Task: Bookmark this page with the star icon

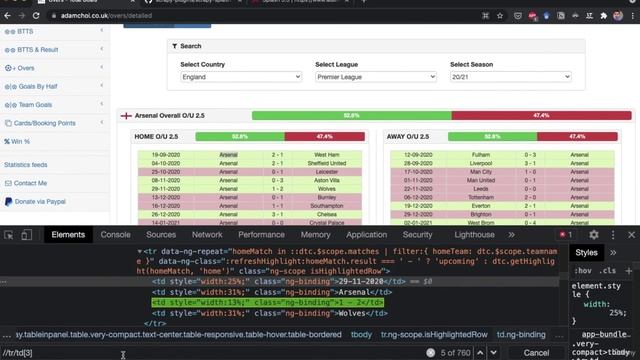Action: (500, 16)
